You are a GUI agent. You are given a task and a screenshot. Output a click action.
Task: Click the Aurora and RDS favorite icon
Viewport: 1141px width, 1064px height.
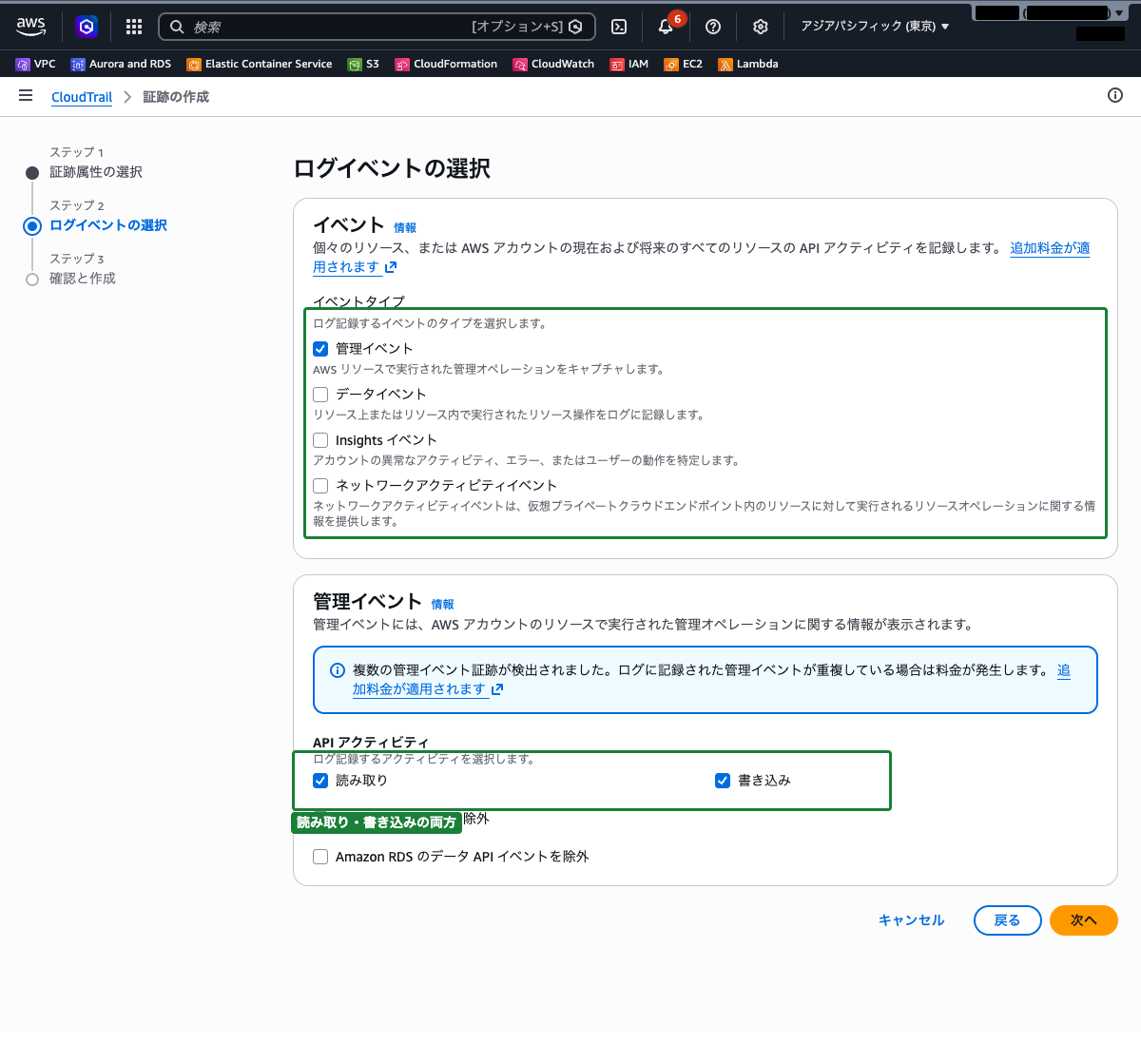click(78, 65)
